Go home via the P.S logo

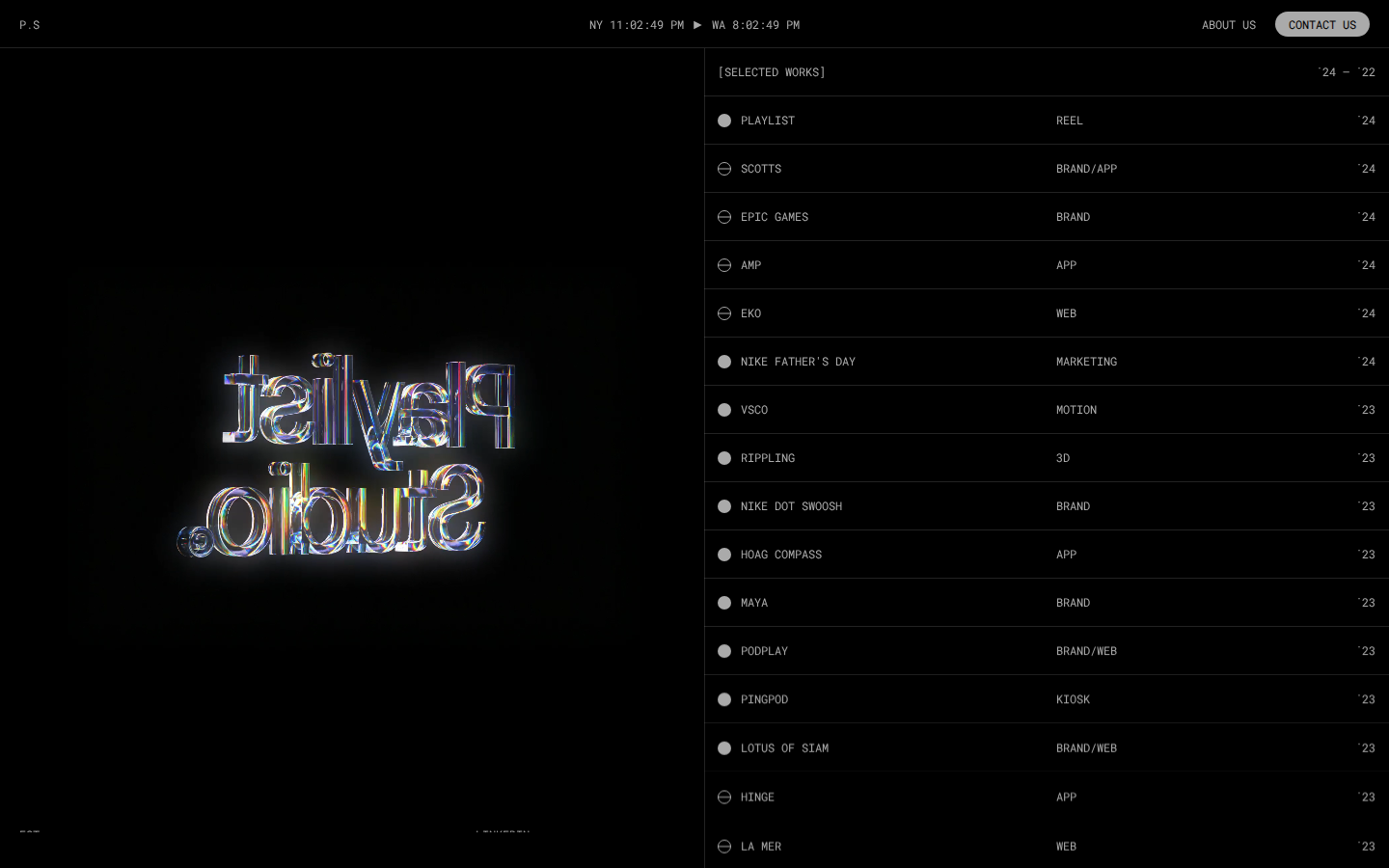pos(30,25)
